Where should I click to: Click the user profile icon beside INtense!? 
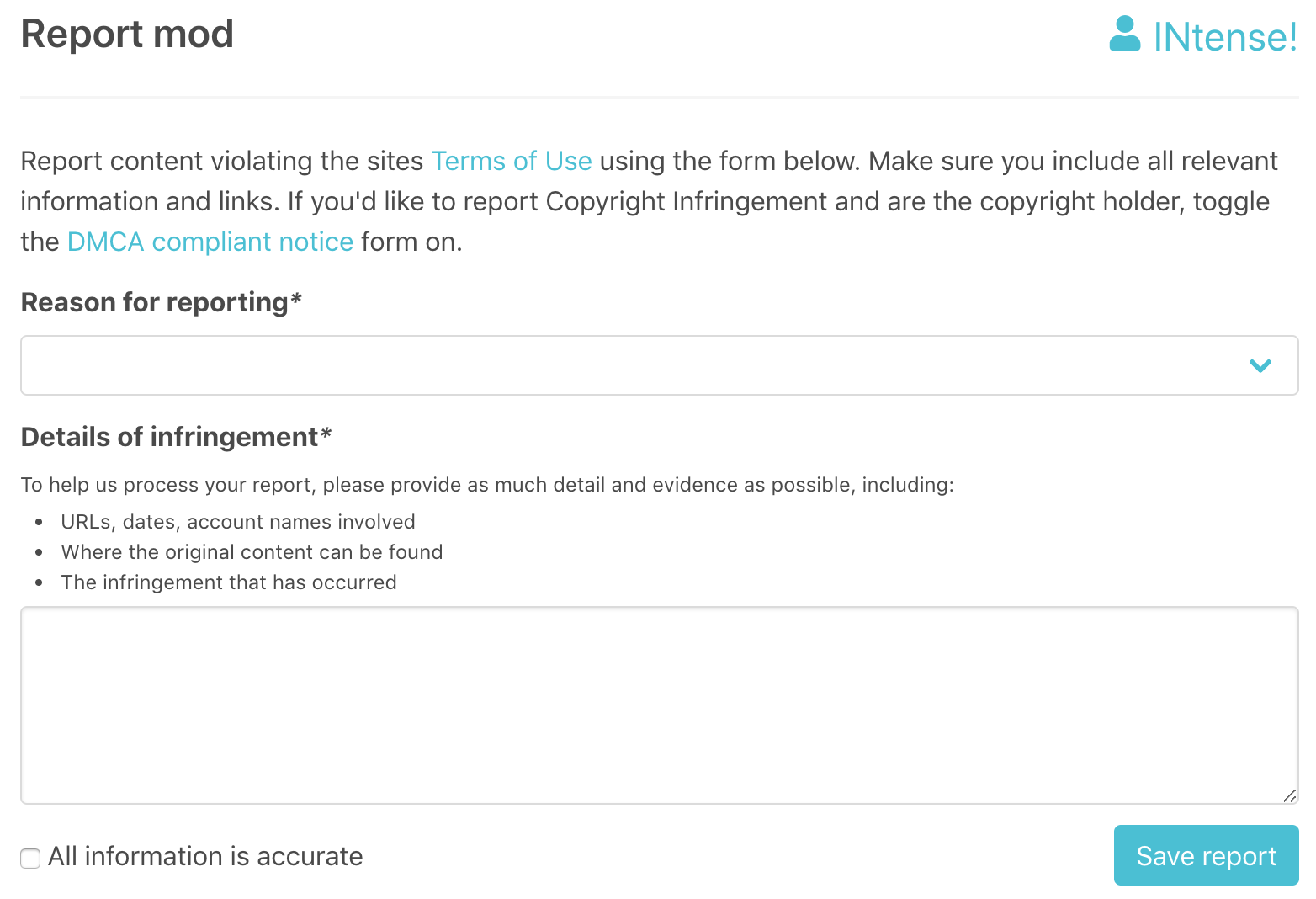pyautogui.click(x=1125, y=35)
